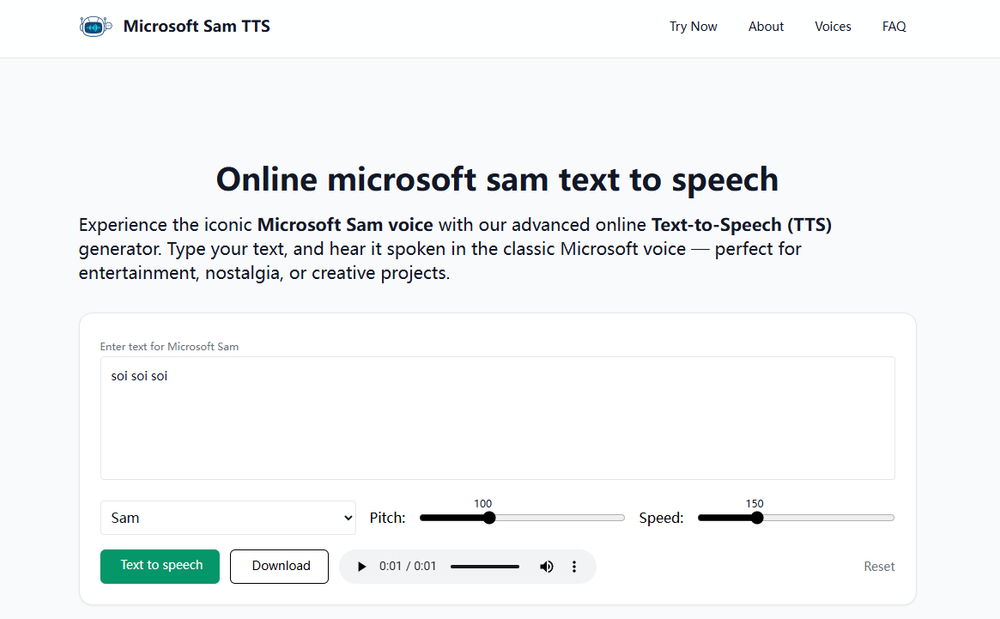Download the generated audio
The image size is (1000, 619).
[x=279, y=566]
